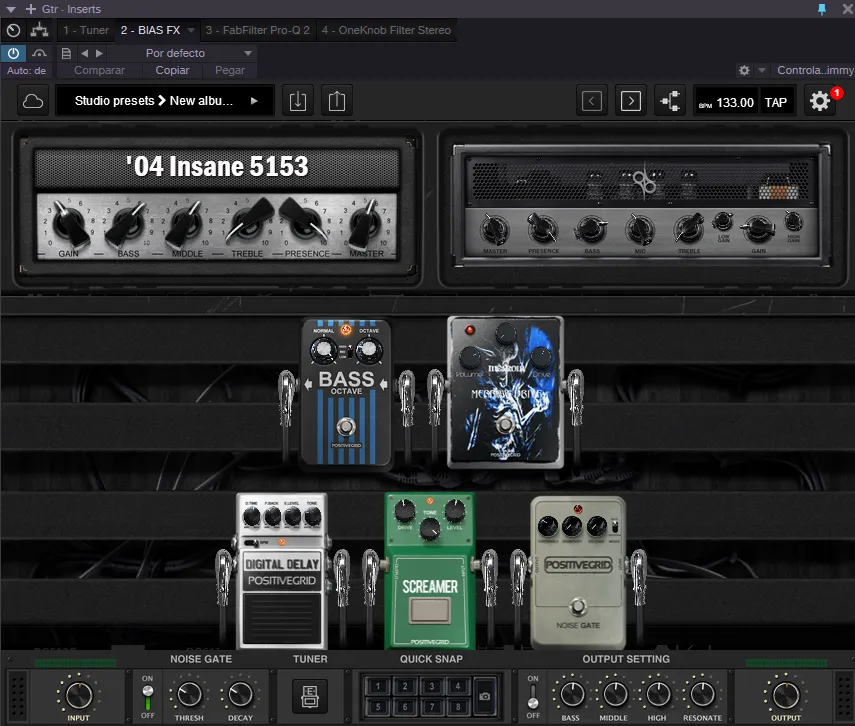
Task: Switch to FabFilter Pro-Q 2 tab
Action: click(x=257, y=30)
